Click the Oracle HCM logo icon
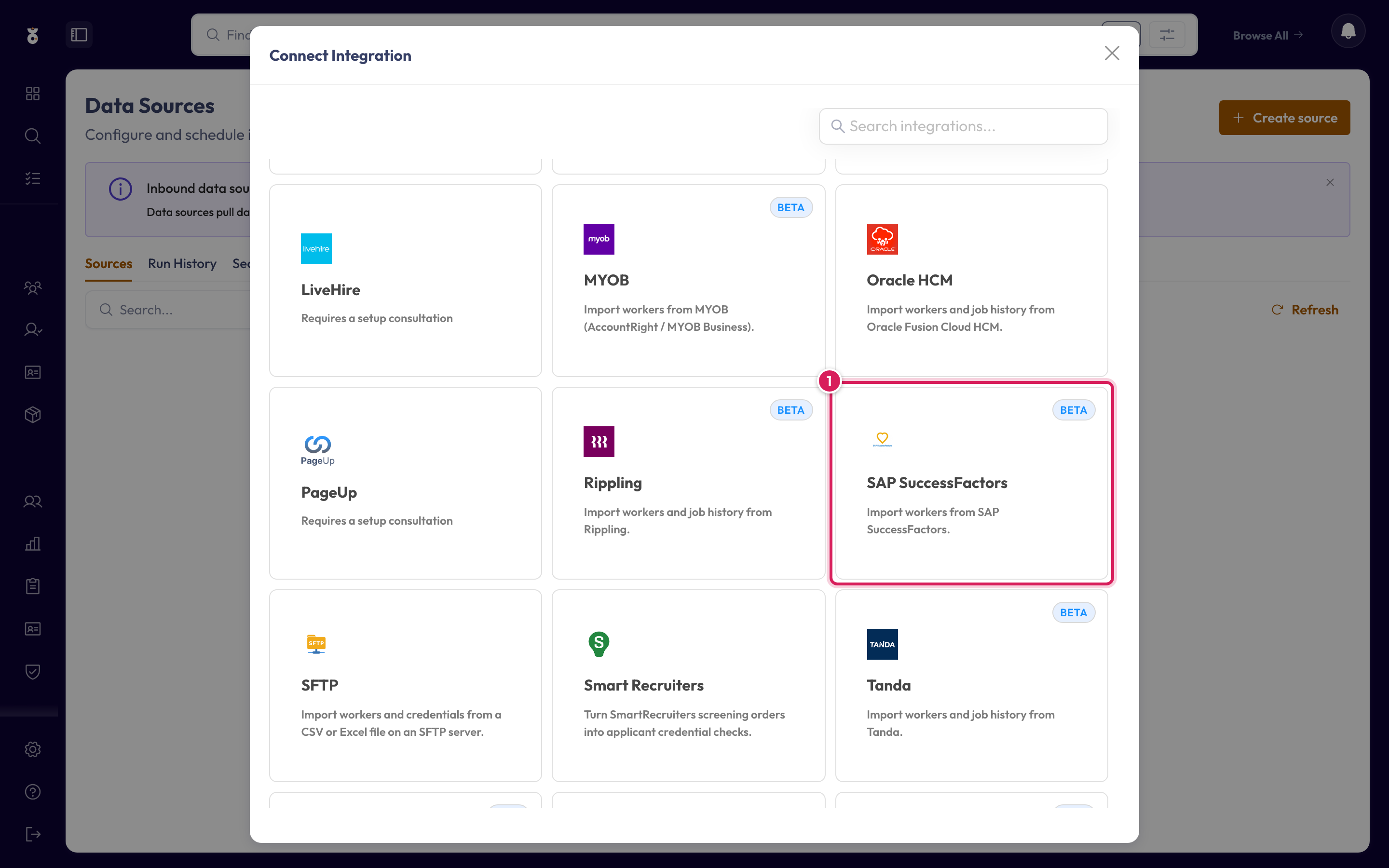 click(x=882, y=239)
